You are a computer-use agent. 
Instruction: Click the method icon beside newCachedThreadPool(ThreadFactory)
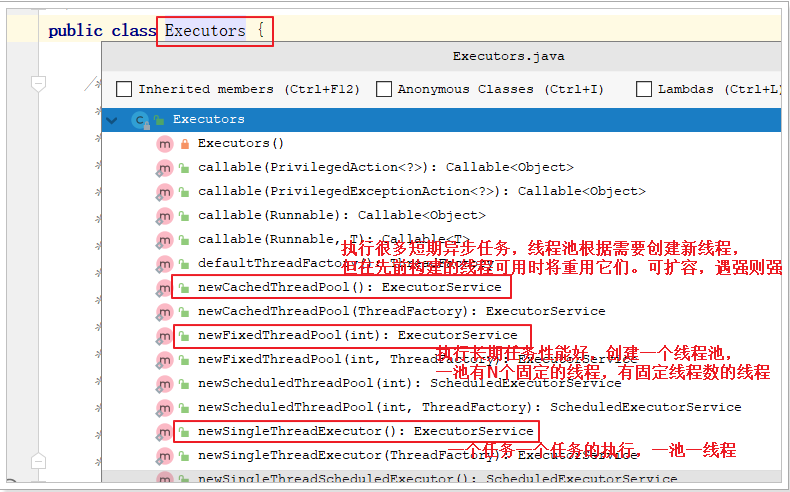pyautogui.click(x=164, y=312)
